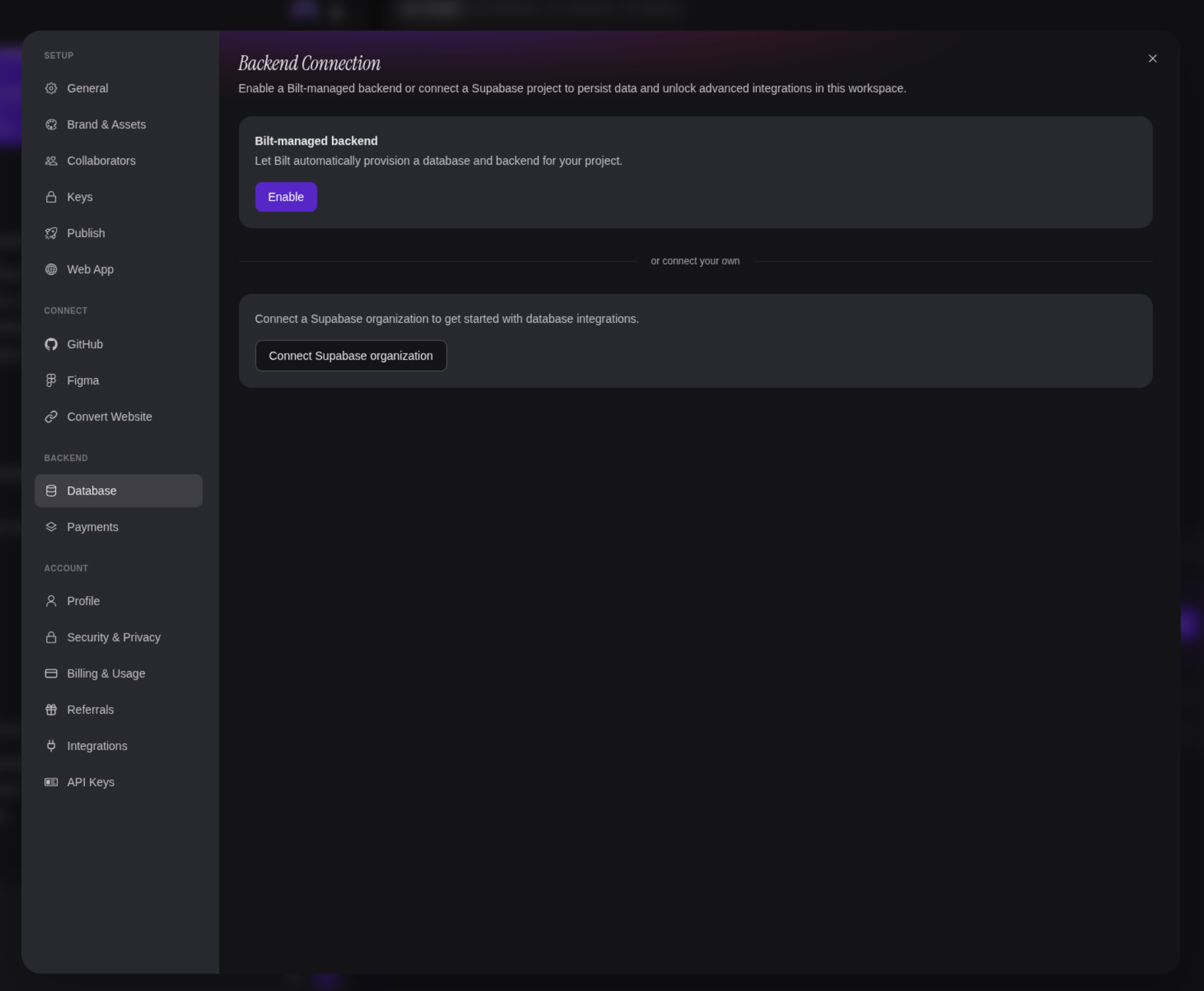The width and height of the screenshot is (1204, 991).
Task: Click the Publish rocket icon
Action: [51, 233]
